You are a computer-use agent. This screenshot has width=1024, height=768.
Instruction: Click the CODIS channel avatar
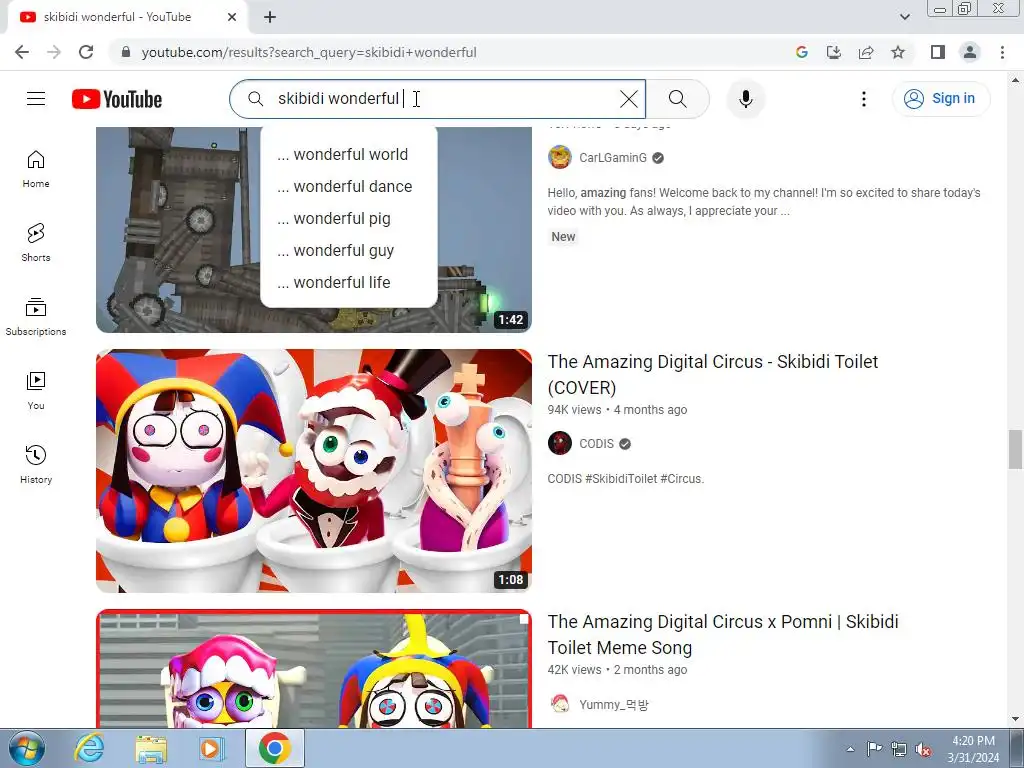point(560,443)
